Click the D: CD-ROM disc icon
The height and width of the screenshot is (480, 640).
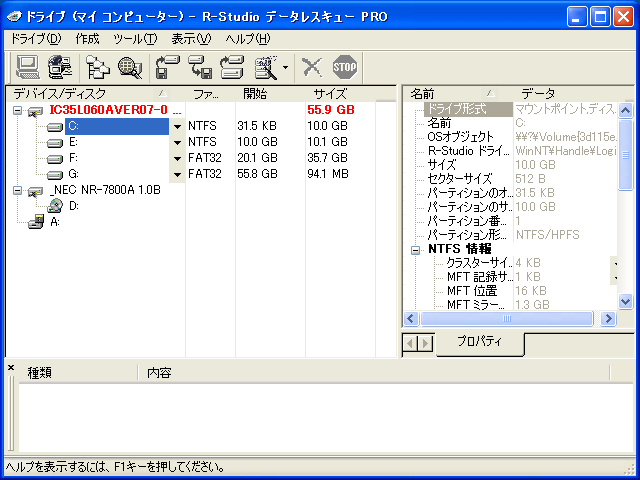[x=55, y=206]
